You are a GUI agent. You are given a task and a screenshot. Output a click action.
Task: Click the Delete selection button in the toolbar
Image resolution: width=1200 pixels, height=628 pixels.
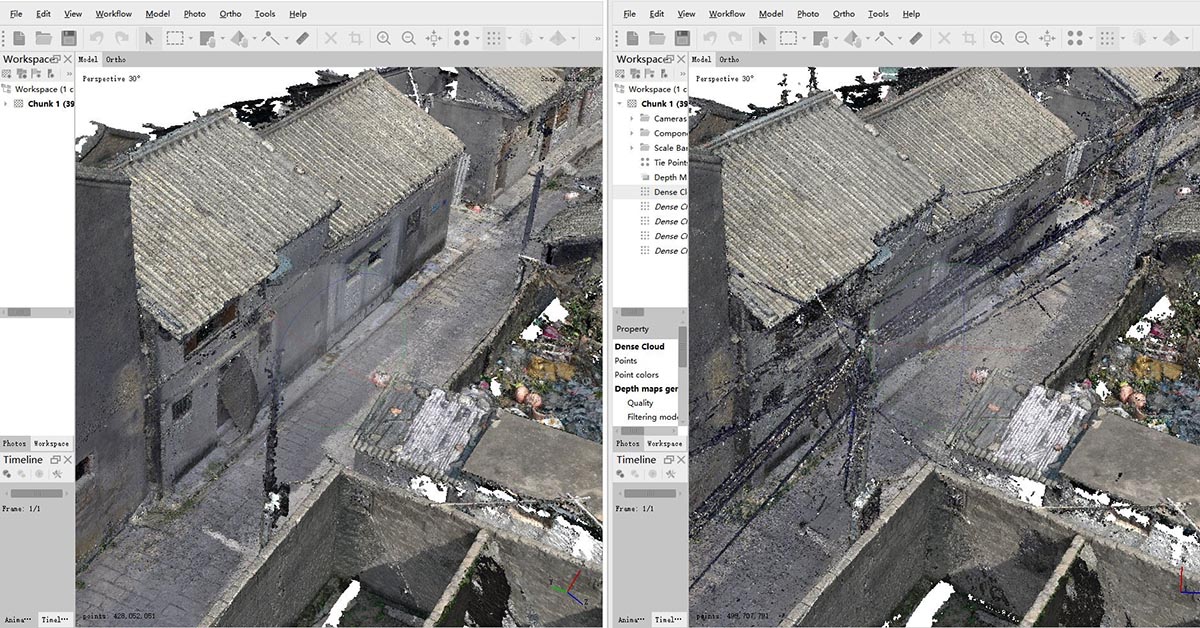(x=330, y=37)
